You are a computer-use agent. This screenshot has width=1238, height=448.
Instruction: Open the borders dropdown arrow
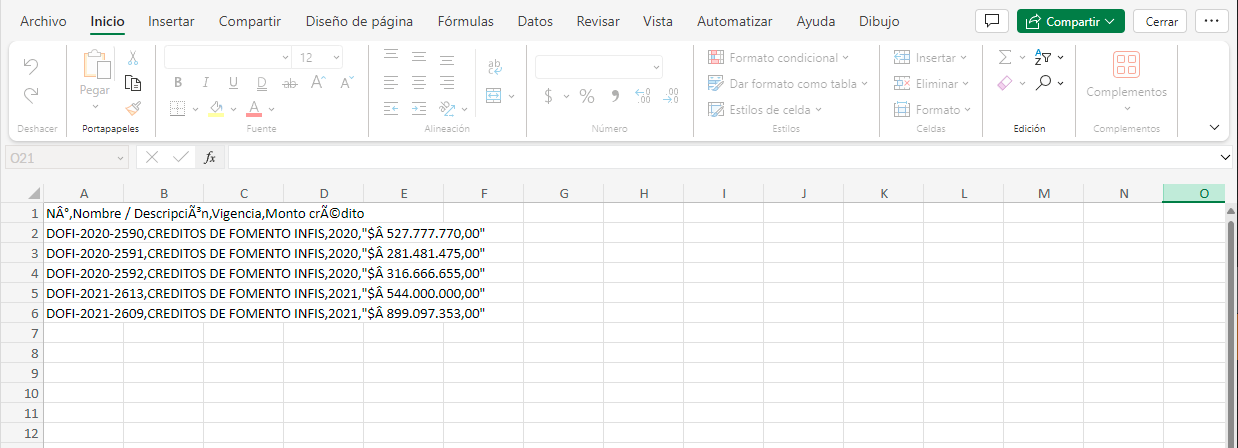pyautogui.click(x=195, y=108)
